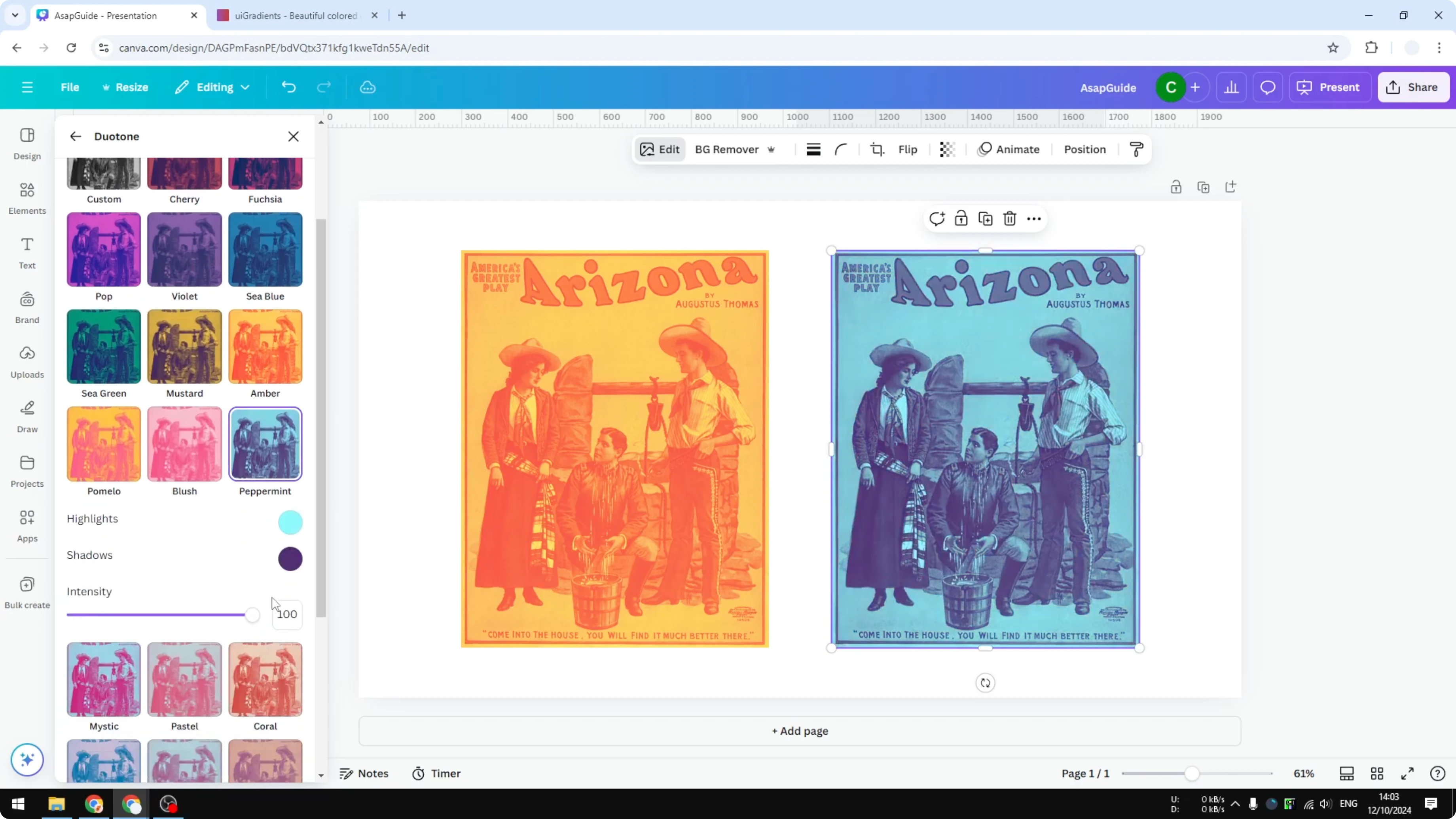The width and height of the screenshot is (1456, 819).
Task: Open the transparency checkerboard option
Action: (947, 149)
